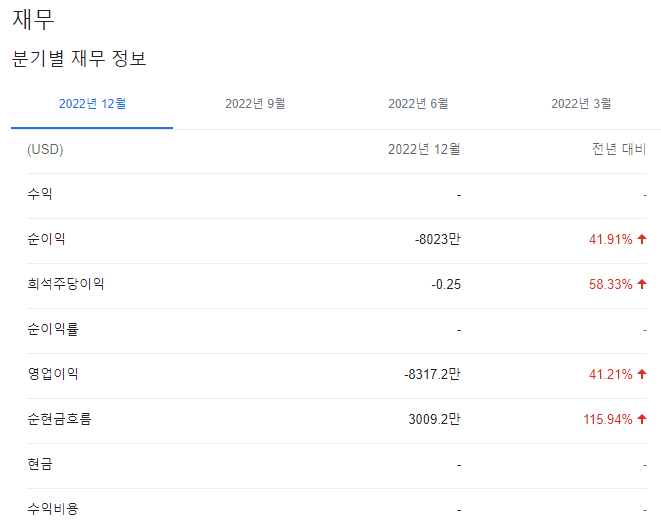
Task: Click the 115.94% change value
Action: click(x=607, y=420)
